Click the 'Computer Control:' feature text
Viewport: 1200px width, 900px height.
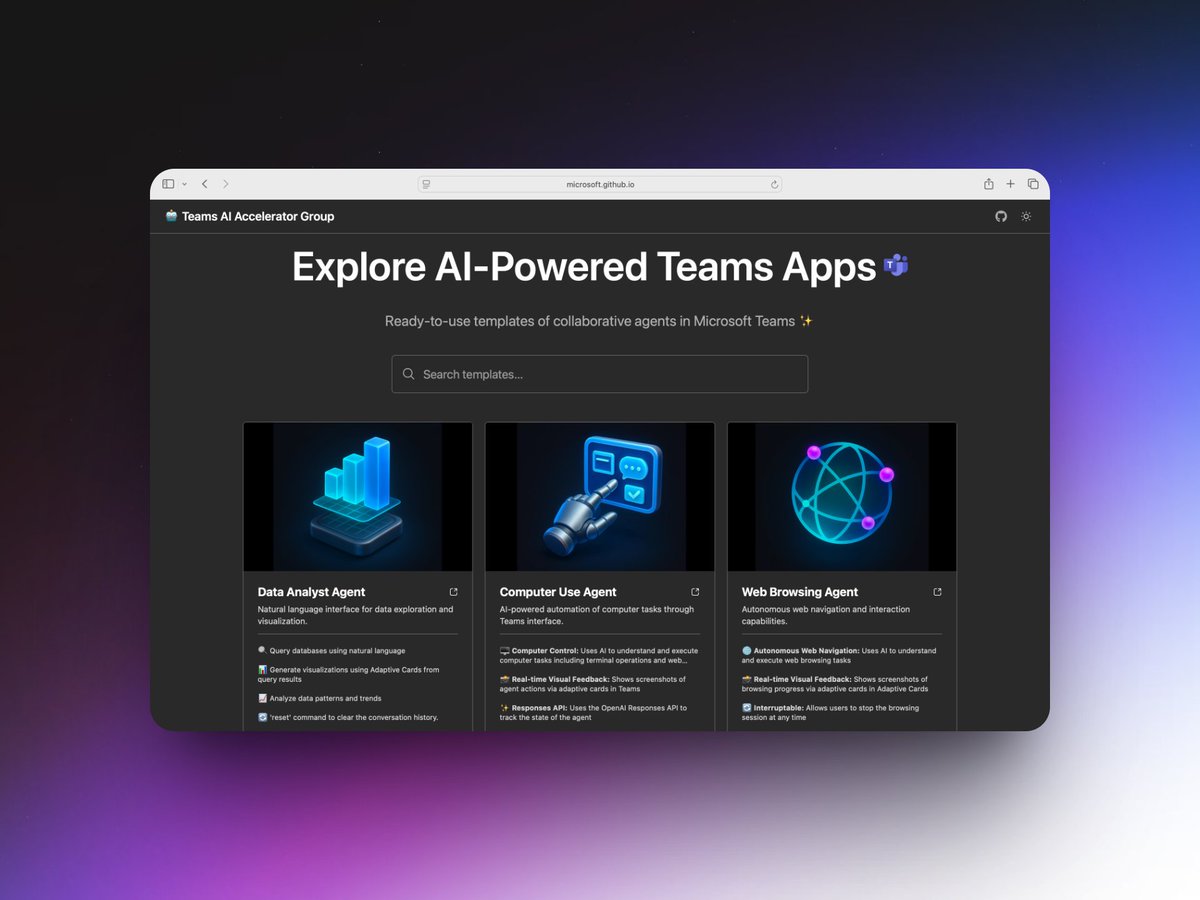545,651
